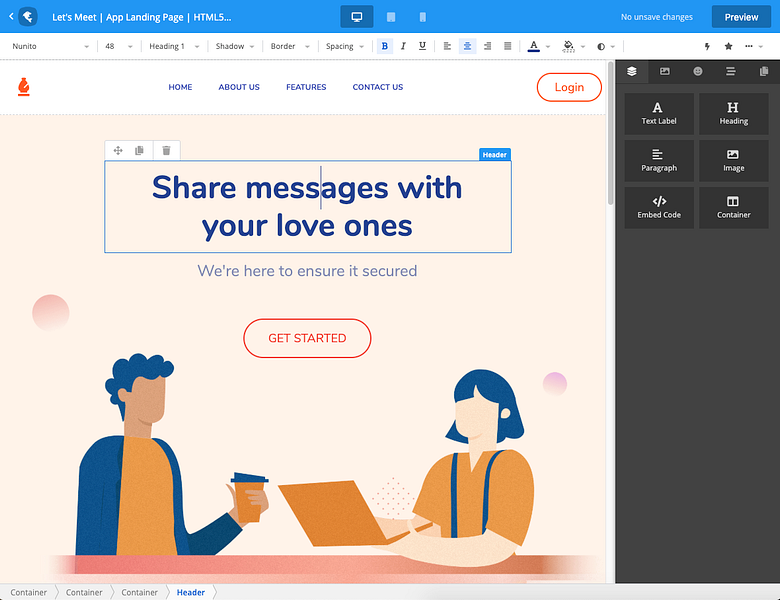Align text left
The height and width of the screenshot is (600, 780).
[x=447, y=46]
